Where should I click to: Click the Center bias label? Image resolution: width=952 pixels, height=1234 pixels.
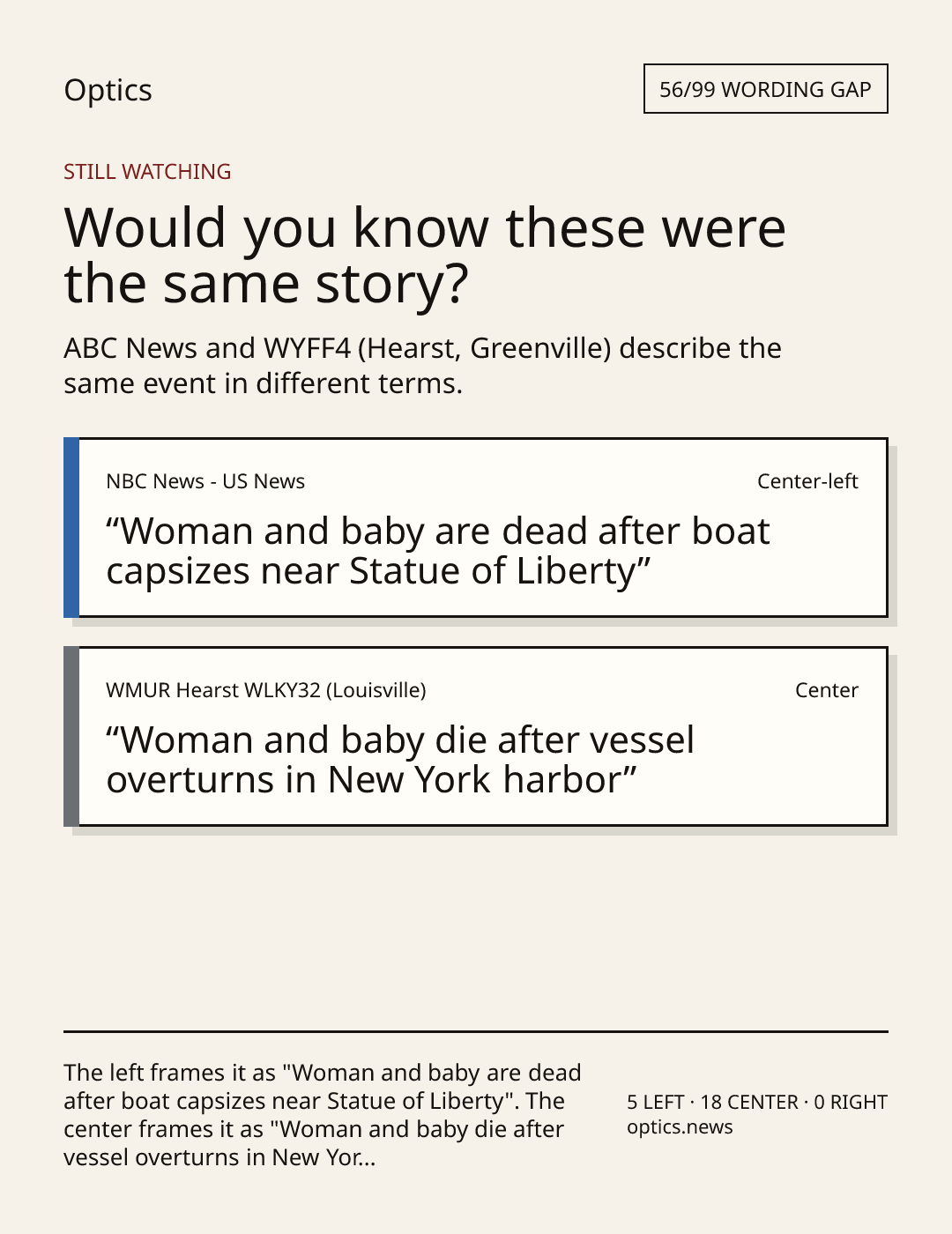pyautogui.click(x=827, y=690)
